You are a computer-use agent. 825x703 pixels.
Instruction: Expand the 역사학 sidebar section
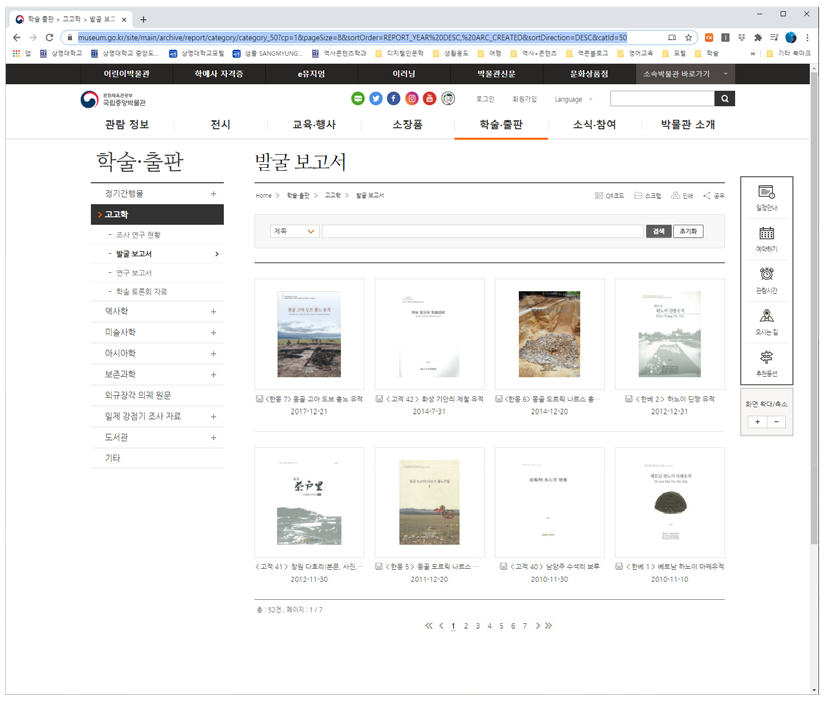213,312
